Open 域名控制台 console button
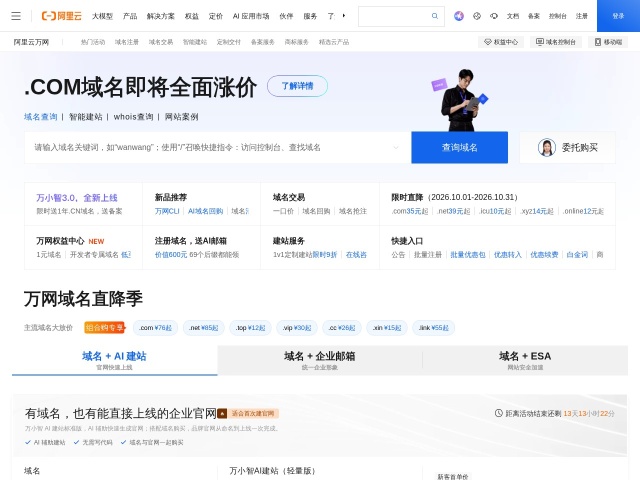The image size is (640, 480). 556,42
